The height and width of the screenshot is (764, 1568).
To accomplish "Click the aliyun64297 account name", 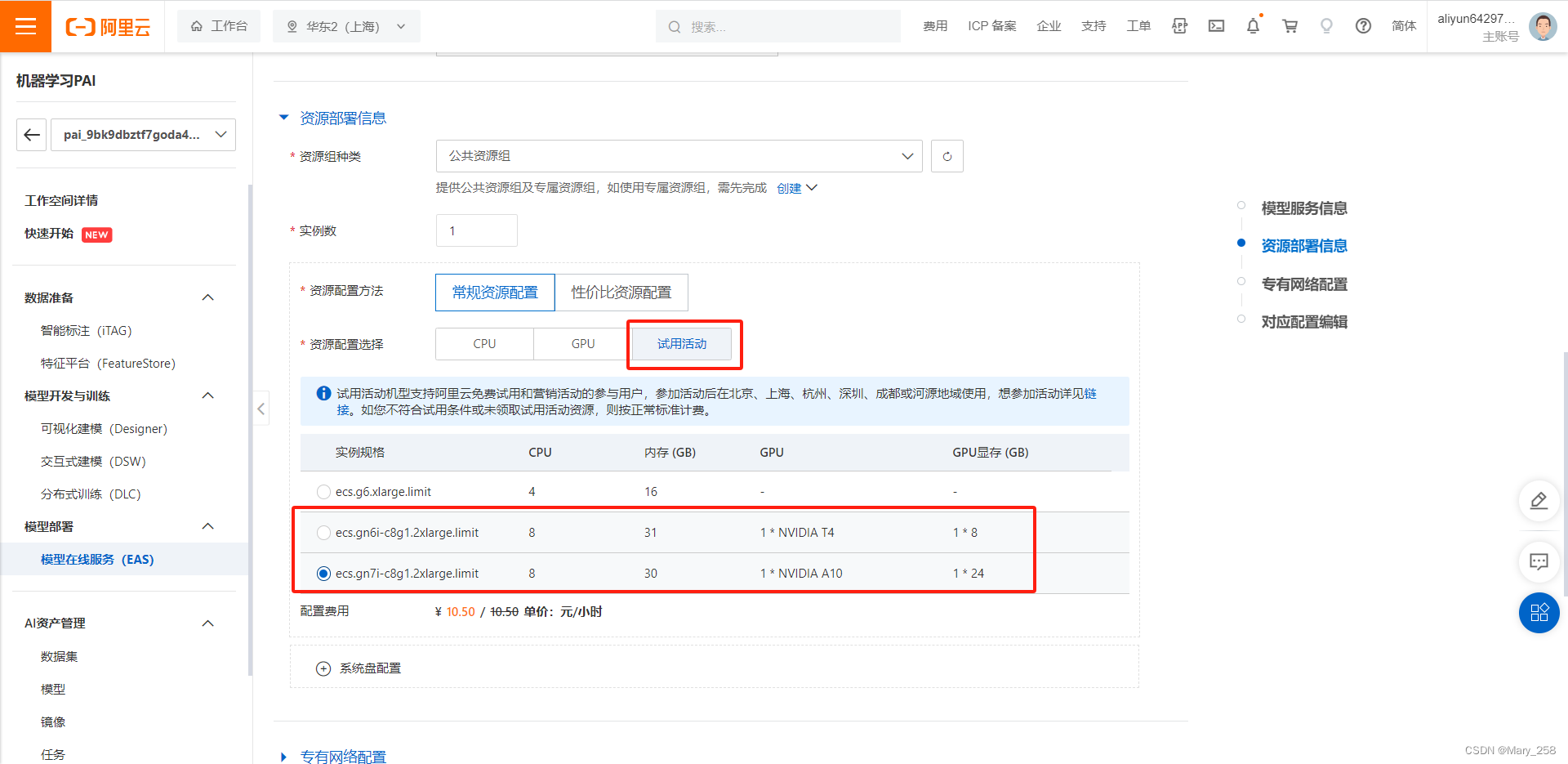I will tap(1476, 19).
